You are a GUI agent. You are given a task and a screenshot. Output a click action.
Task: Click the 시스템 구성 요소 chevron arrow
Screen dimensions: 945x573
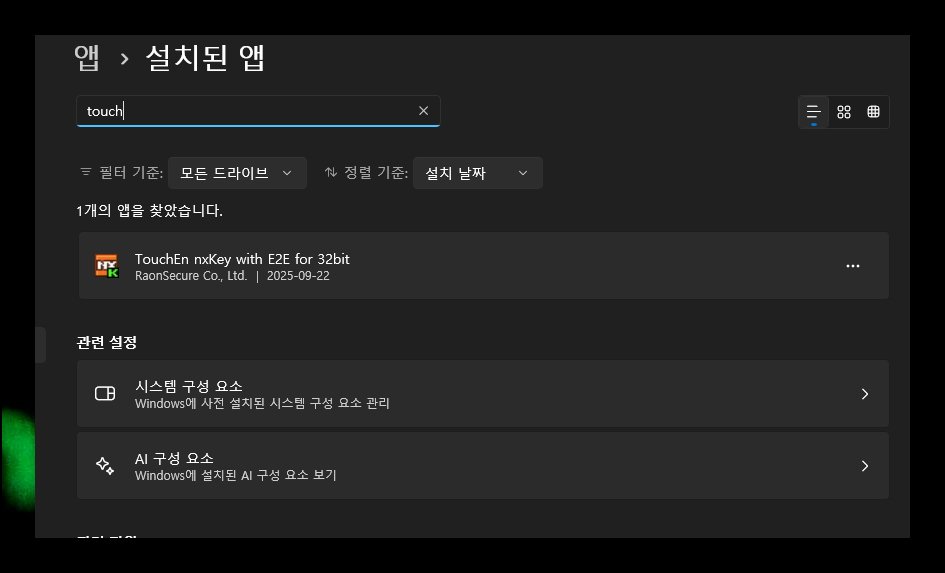click(865, 393)
